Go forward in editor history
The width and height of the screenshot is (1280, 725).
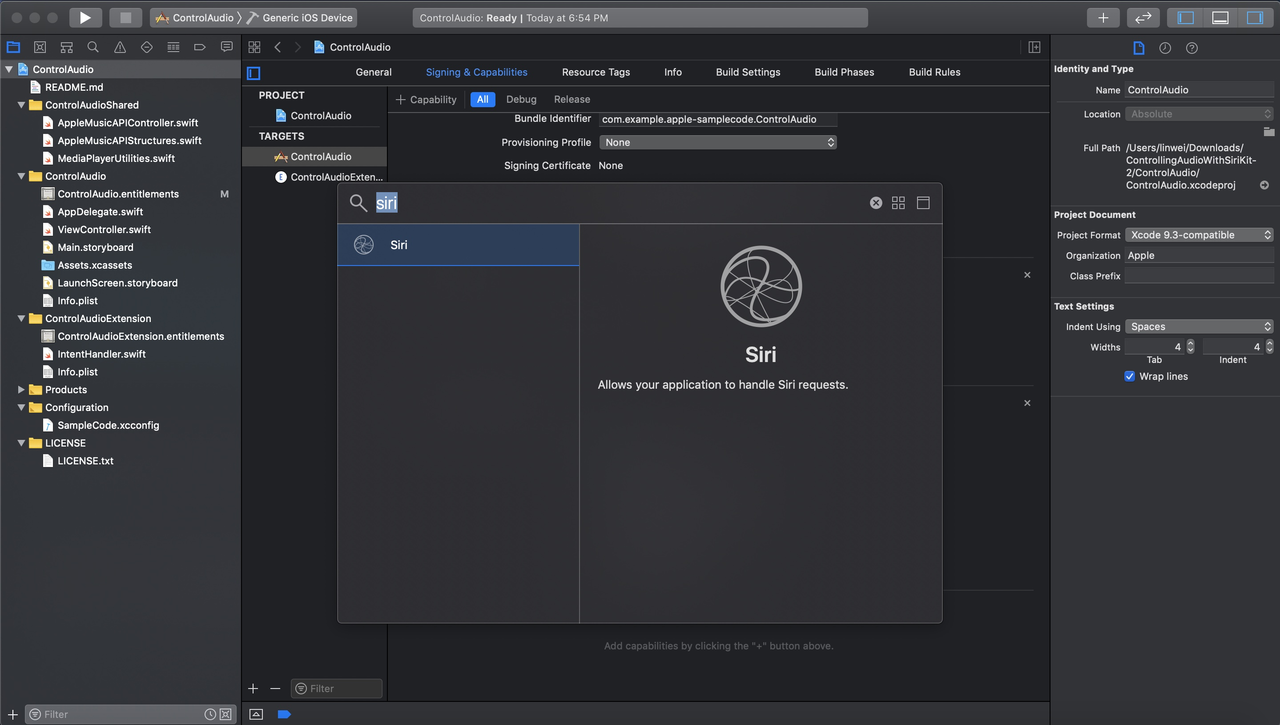pos(297,47)
